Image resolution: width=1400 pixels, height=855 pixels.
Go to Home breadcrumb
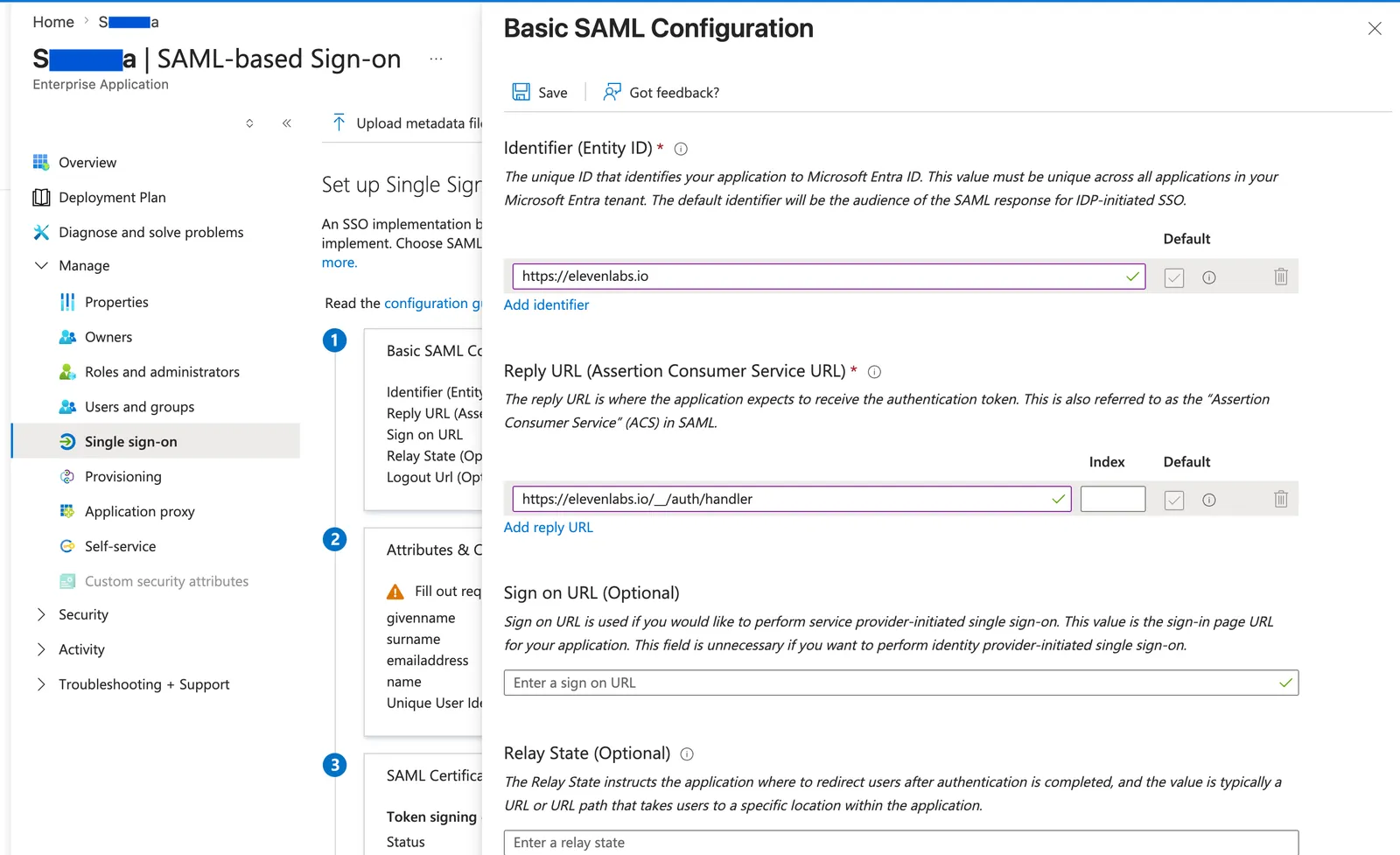pos(53,22)
